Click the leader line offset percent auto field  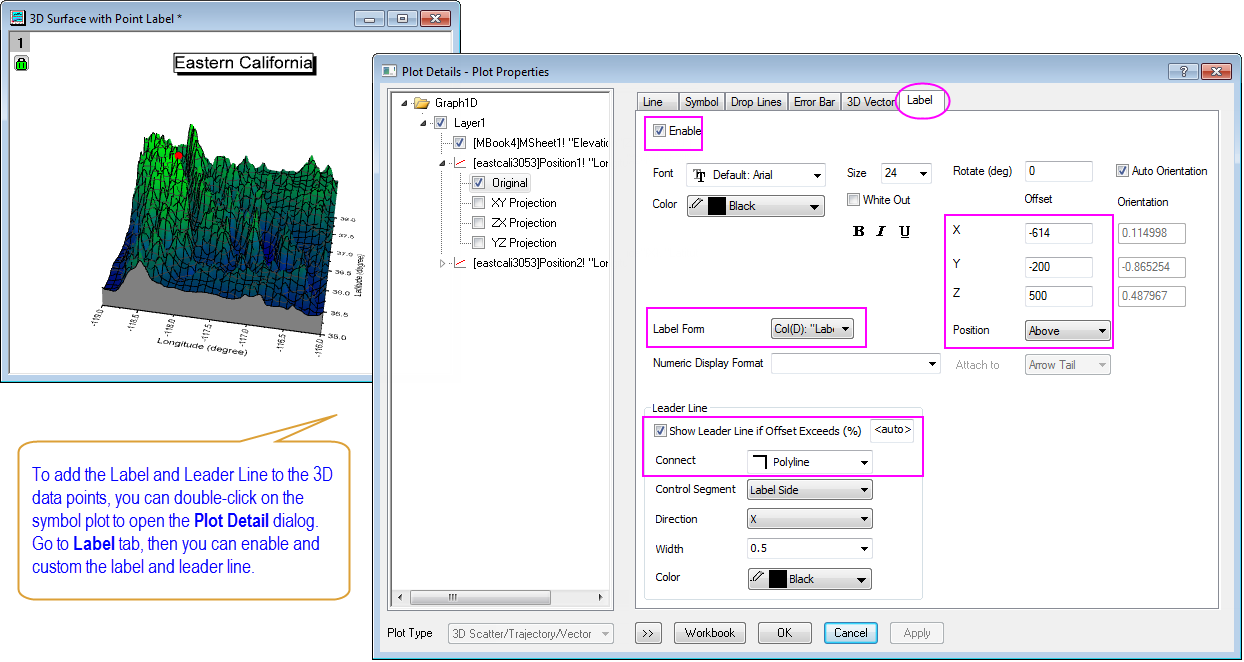click(892, 431)
